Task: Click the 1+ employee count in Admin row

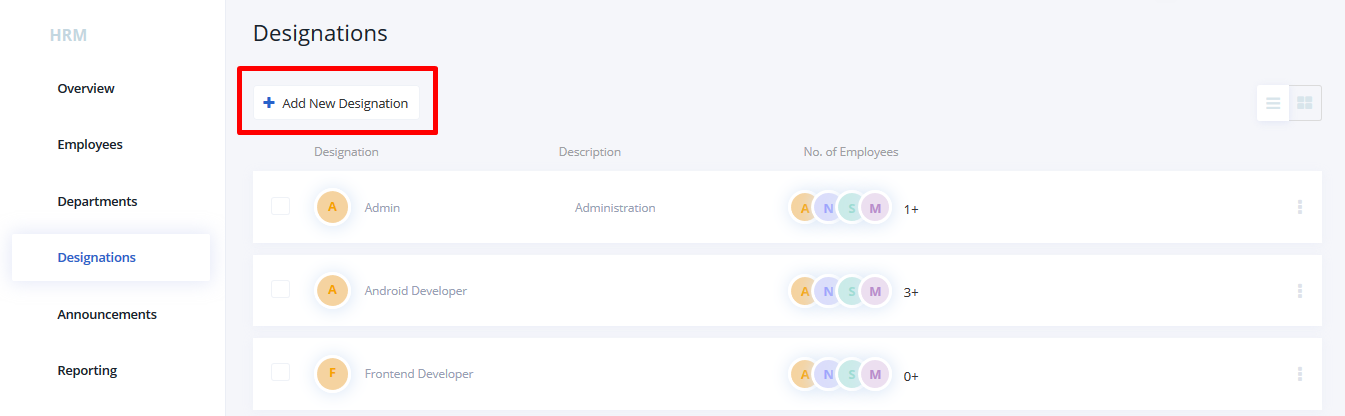Action: (911, 210)
